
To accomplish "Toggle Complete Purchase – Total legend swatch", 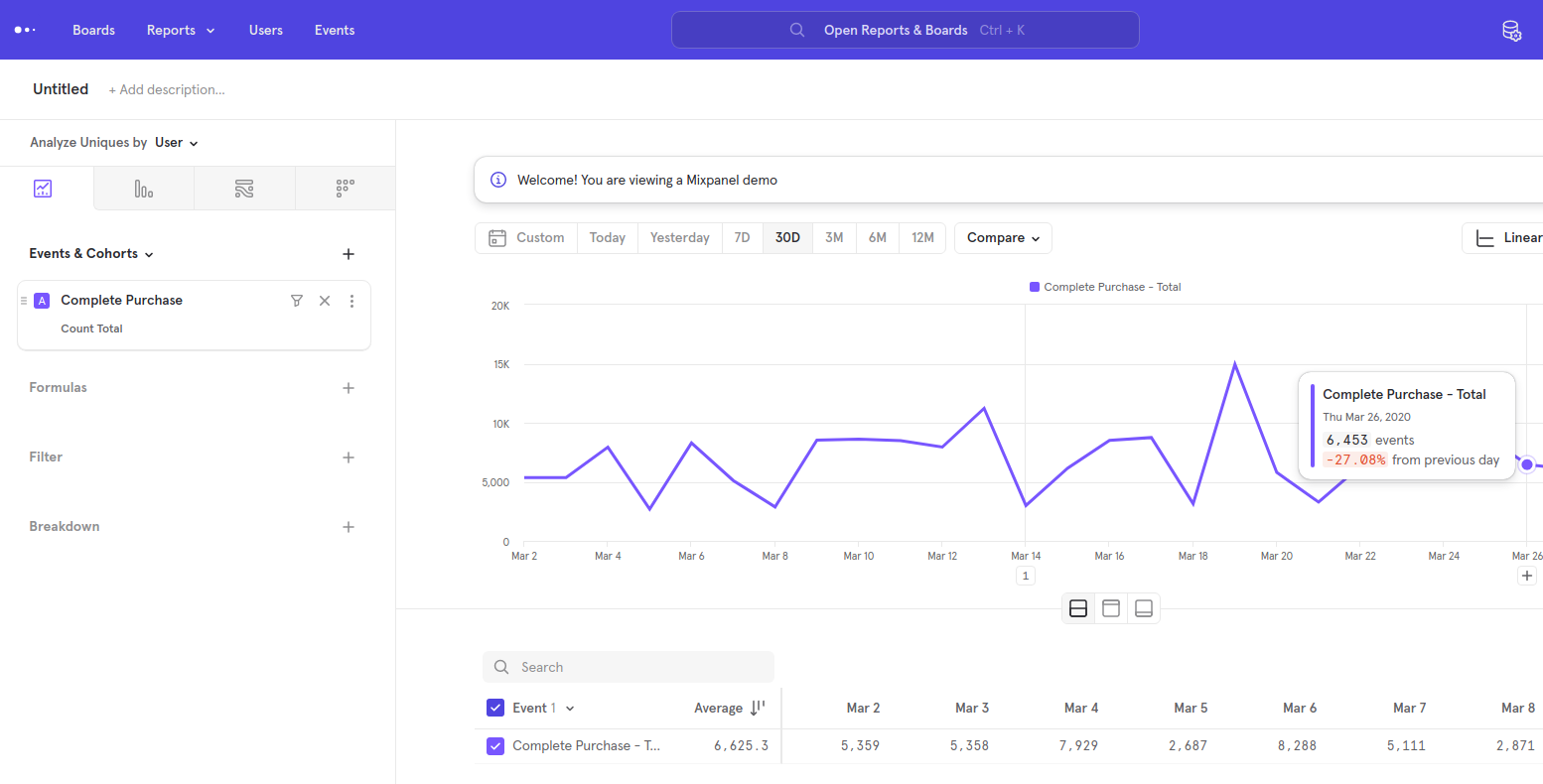I will tap(1035, 287).
